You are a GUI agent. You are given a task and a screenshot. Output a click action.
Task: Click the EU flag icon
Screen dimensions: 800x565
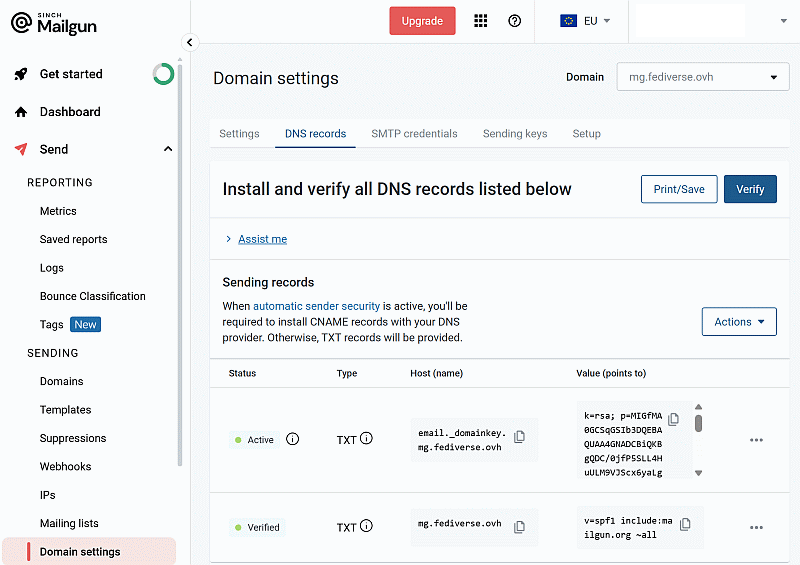(568, 21)
